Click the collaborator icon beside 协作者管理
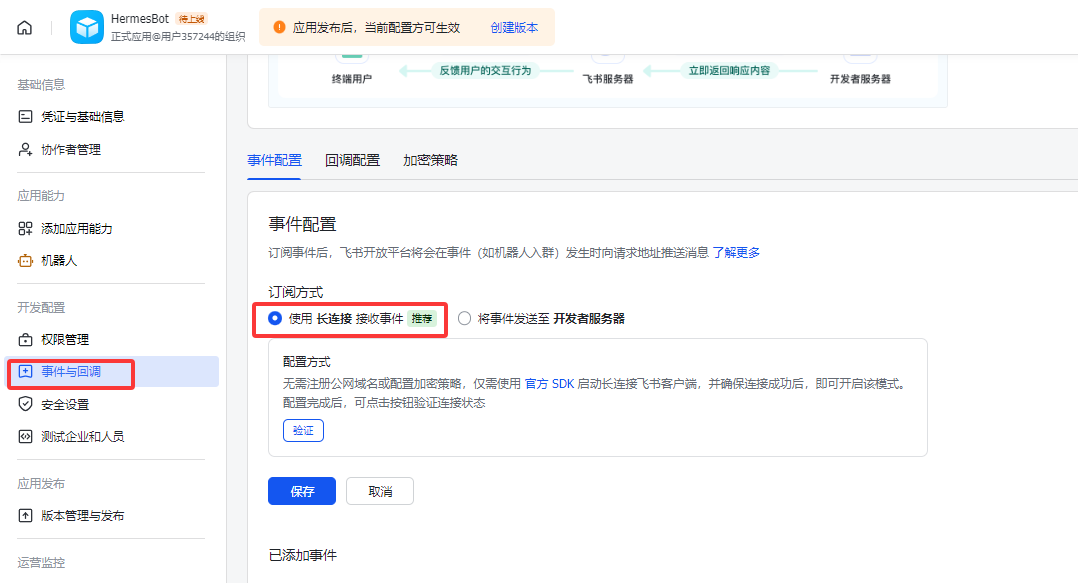The height and width of the screenshot is (583, 1078). click(x=26, y=150)
